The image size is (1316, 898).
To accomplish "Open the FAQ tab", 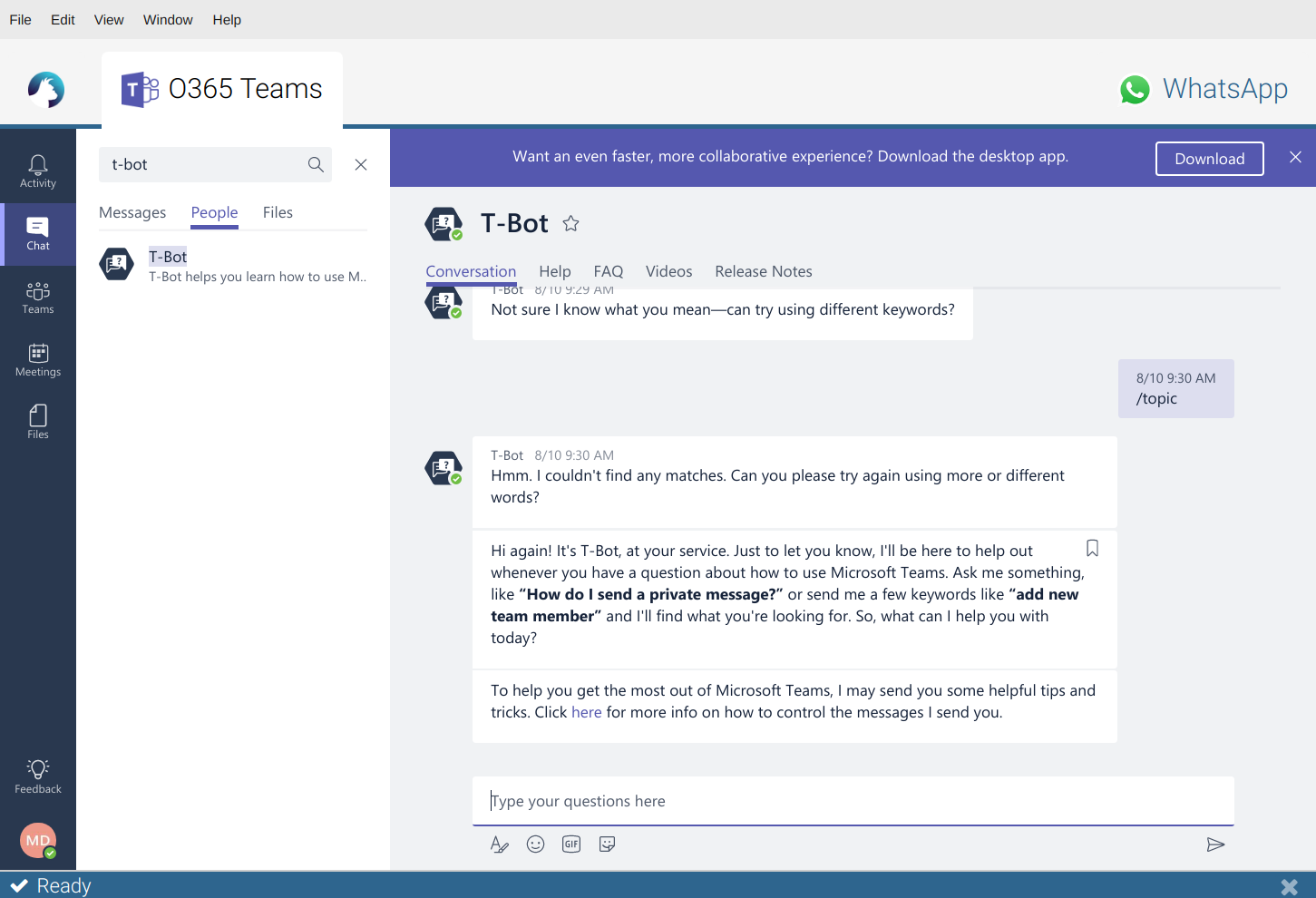I will (x=609, y=271).
